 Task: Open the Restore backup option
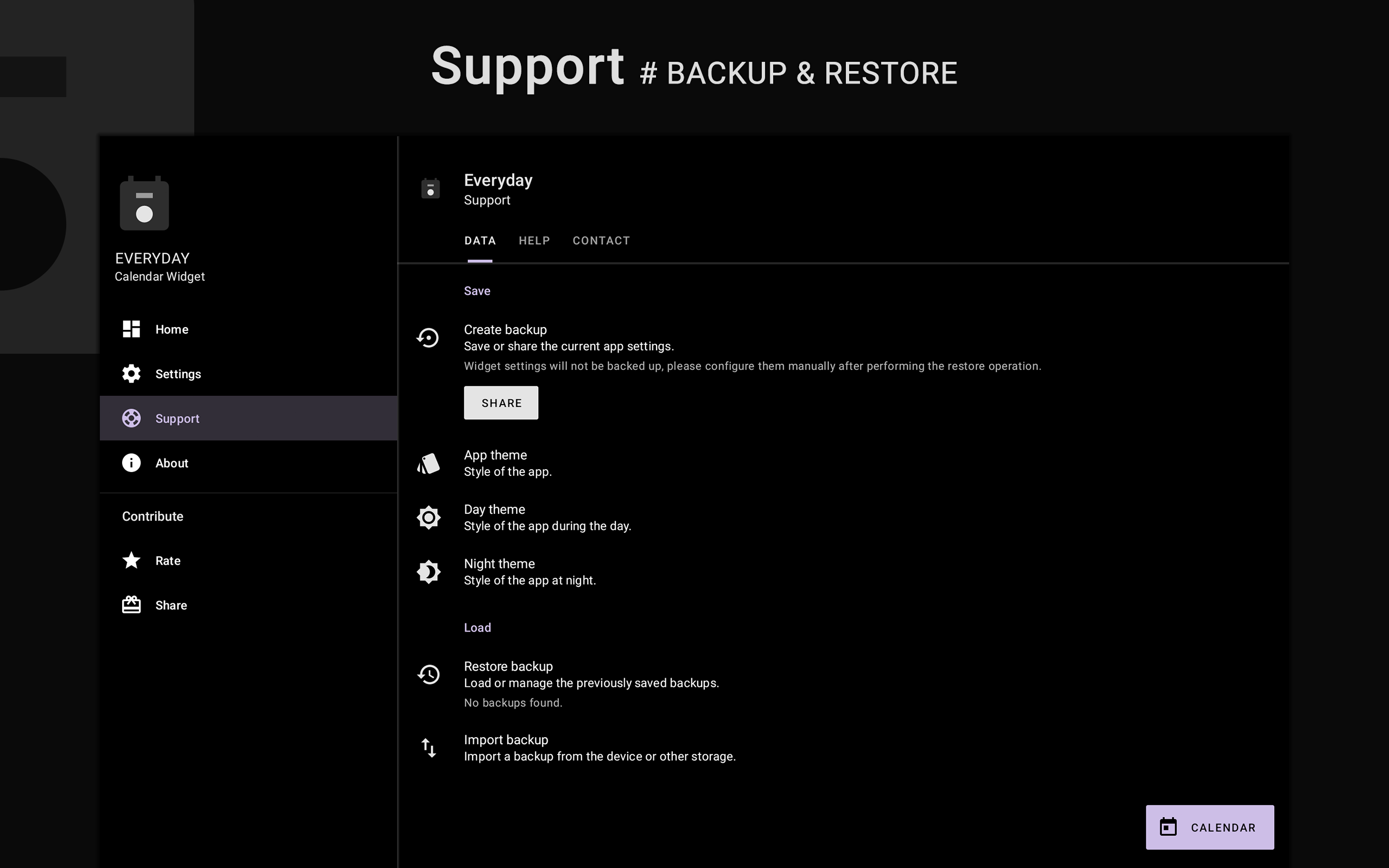(844, 684)
